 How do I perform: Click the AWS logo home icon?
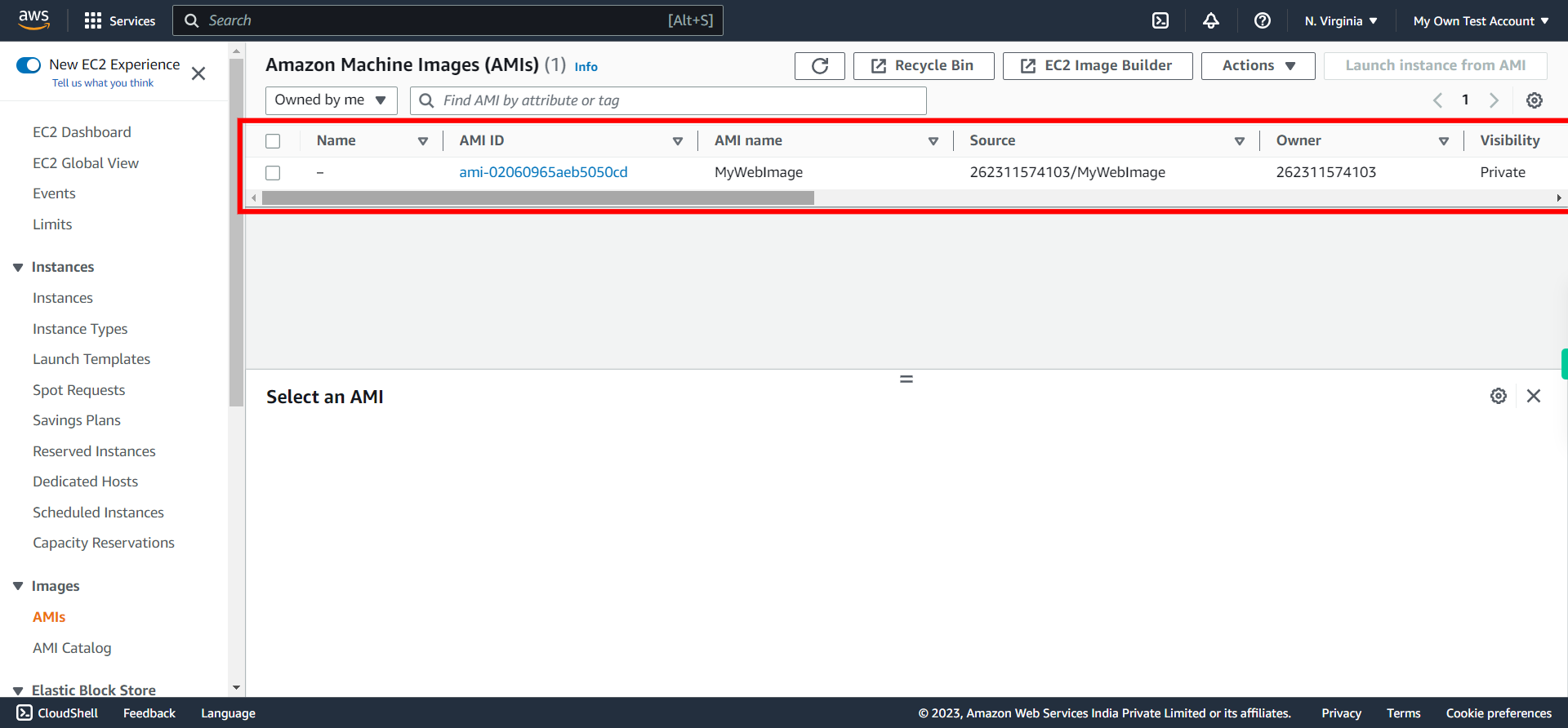coord(34,20)
